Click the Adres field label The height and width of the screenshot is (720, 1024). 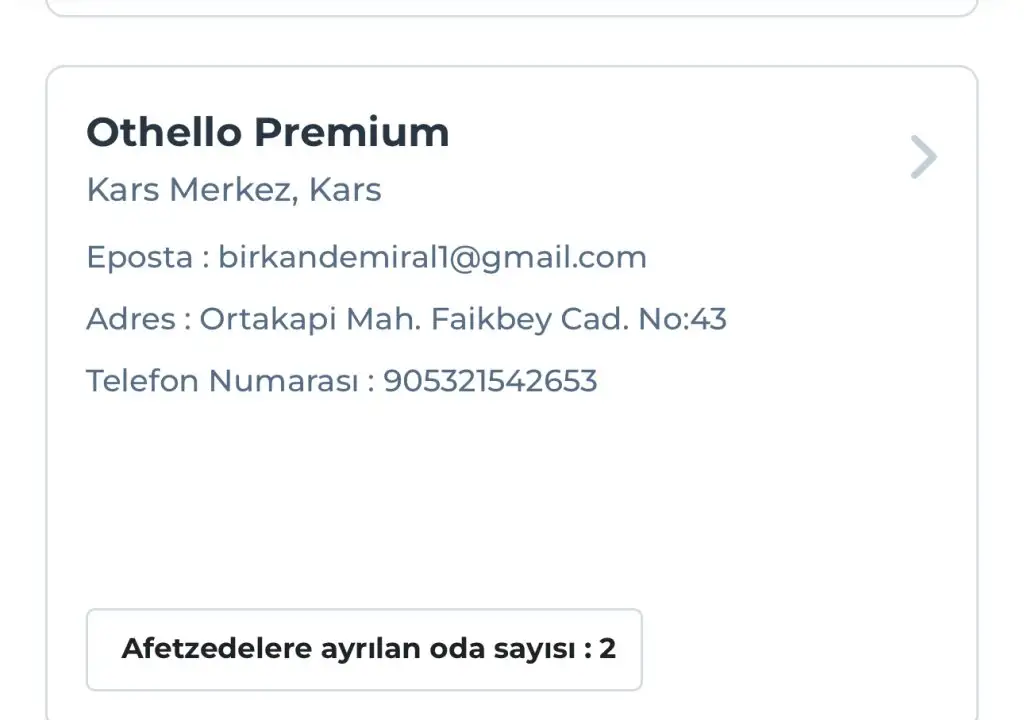[129, 319]
